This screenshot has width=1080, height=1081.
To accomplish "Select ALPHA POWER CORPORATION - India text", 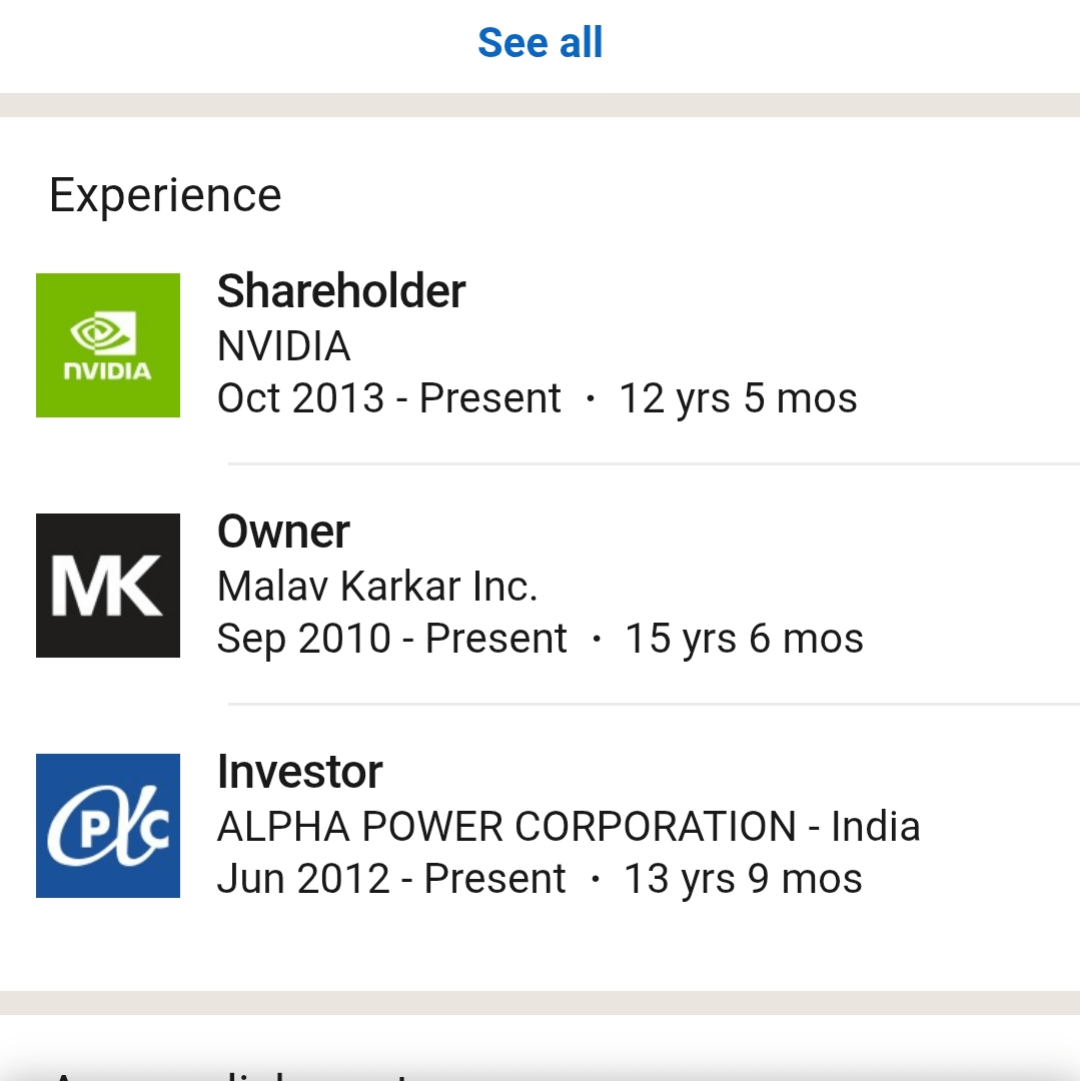I will 568,827.
